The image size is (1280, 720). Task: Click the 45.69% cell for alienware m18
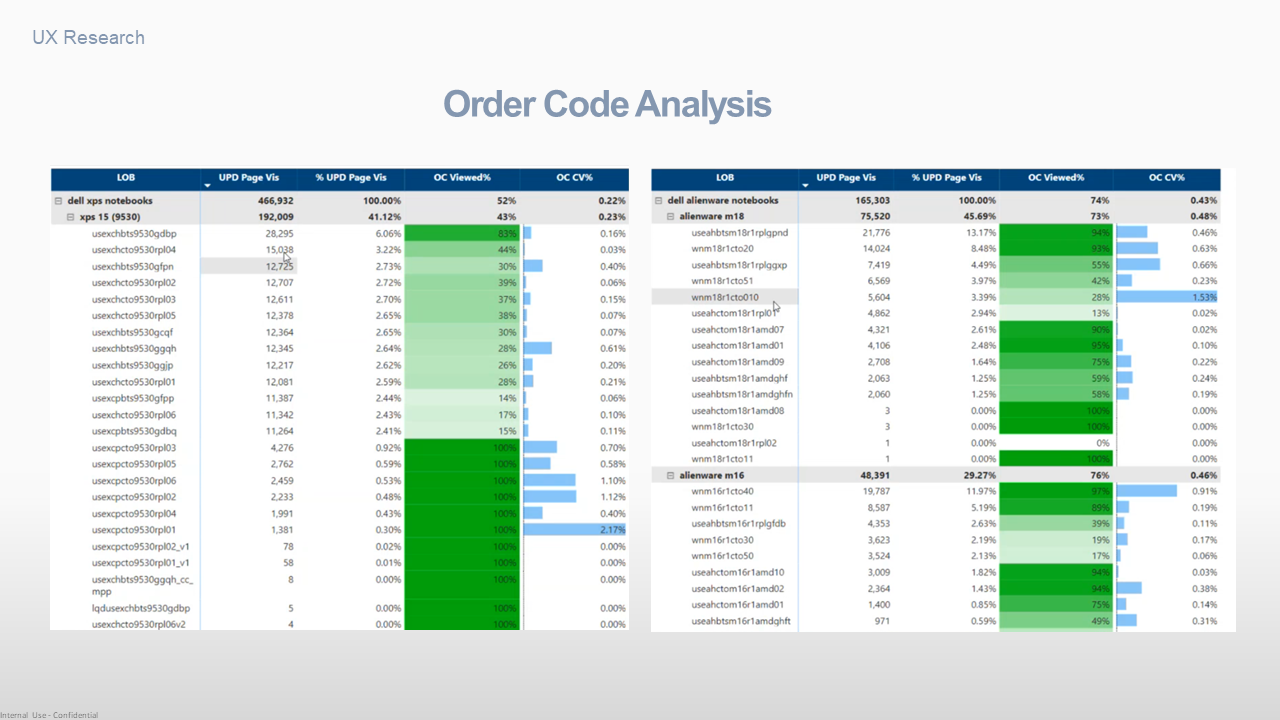pyautogui.click(x=981, y=216)
